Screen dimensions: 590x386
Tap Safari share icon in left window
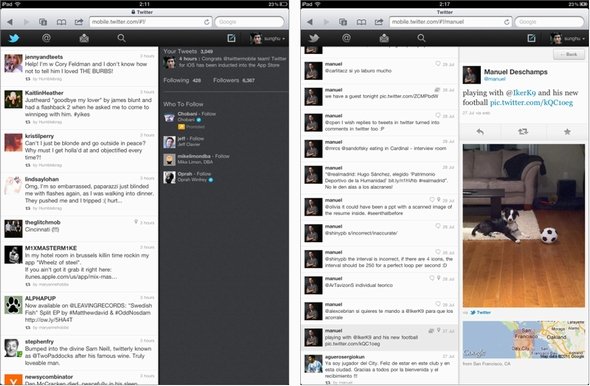click(79, 22)
